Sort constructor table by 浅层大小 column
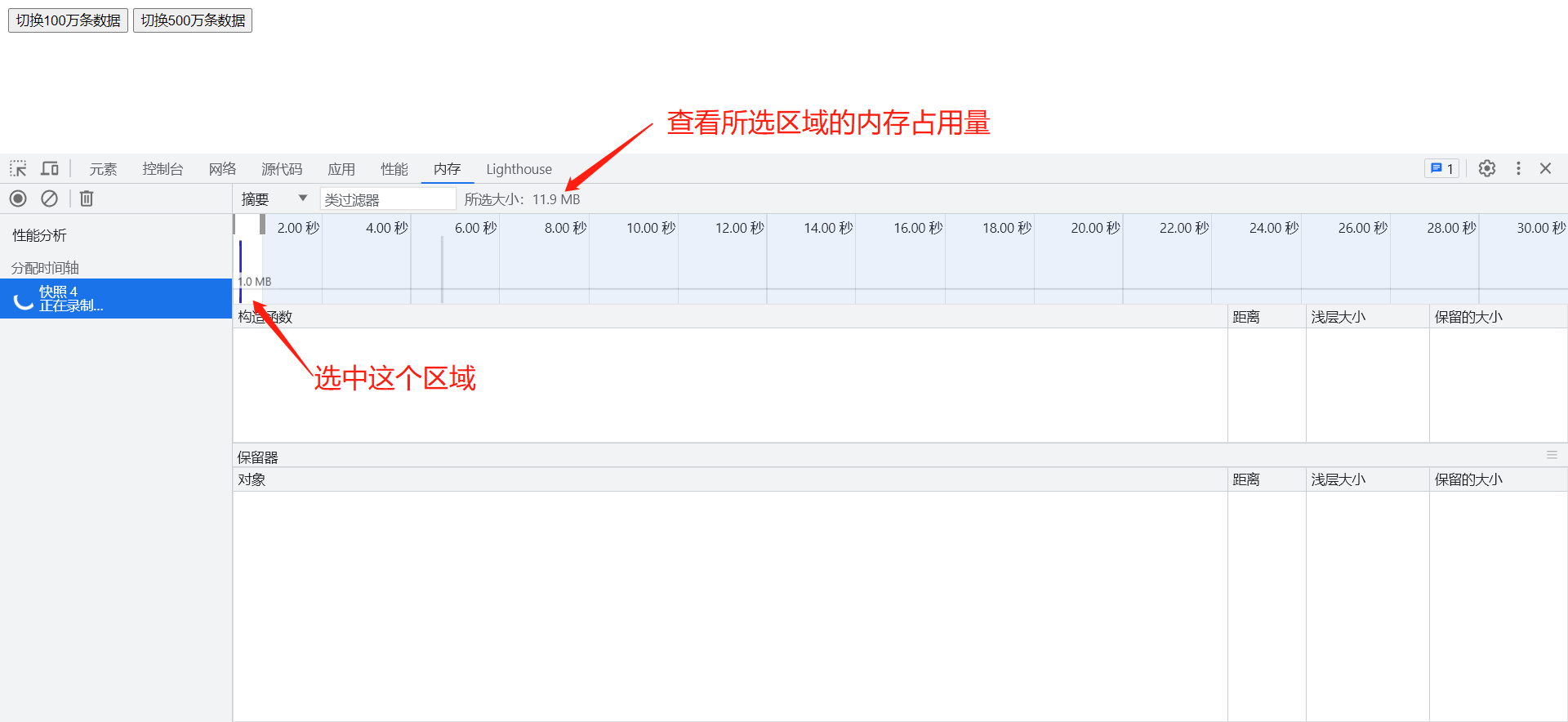Screen dimensions: 1568x722 1368,317
